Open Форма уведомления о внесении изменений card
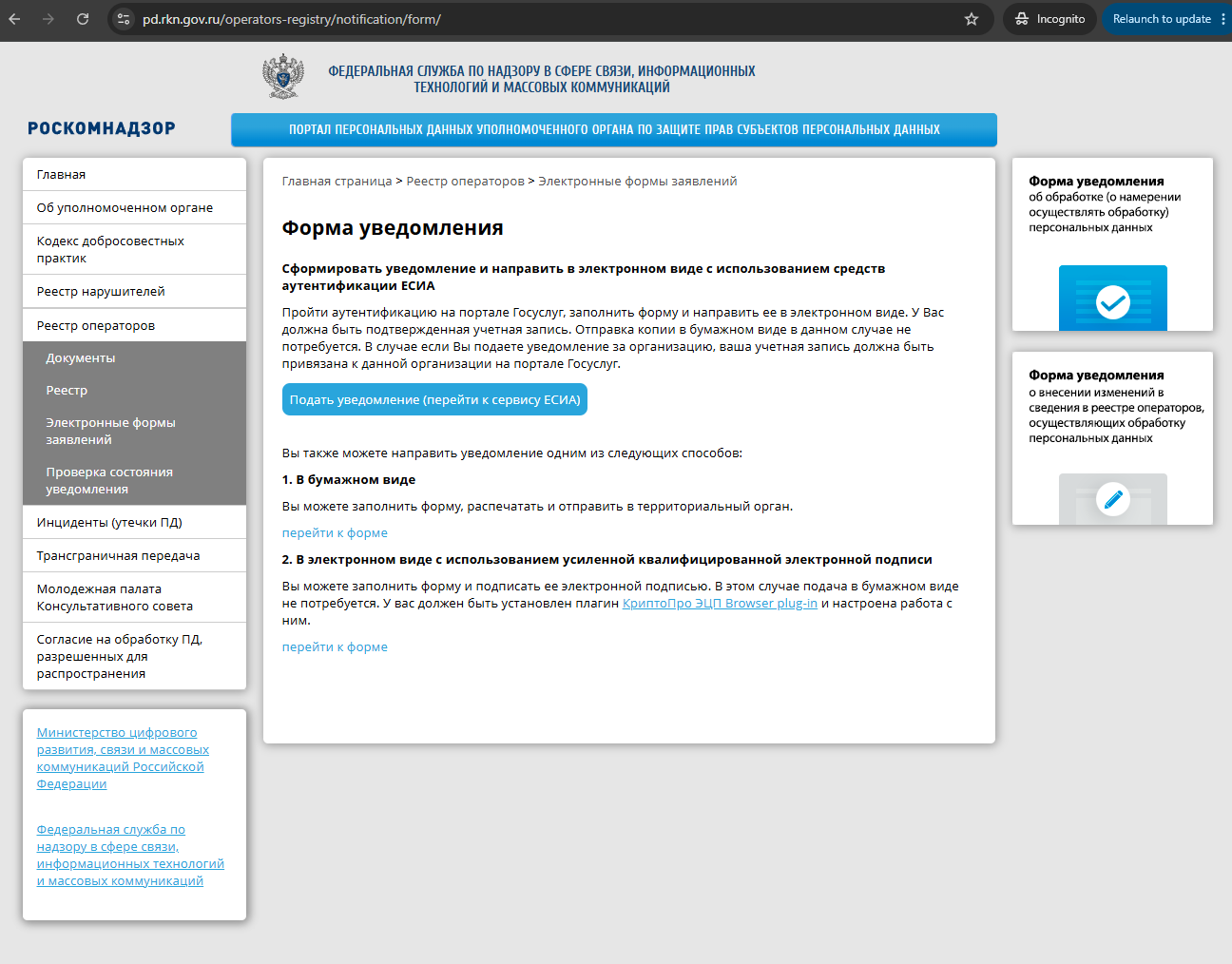 (x=1112, y=437)
